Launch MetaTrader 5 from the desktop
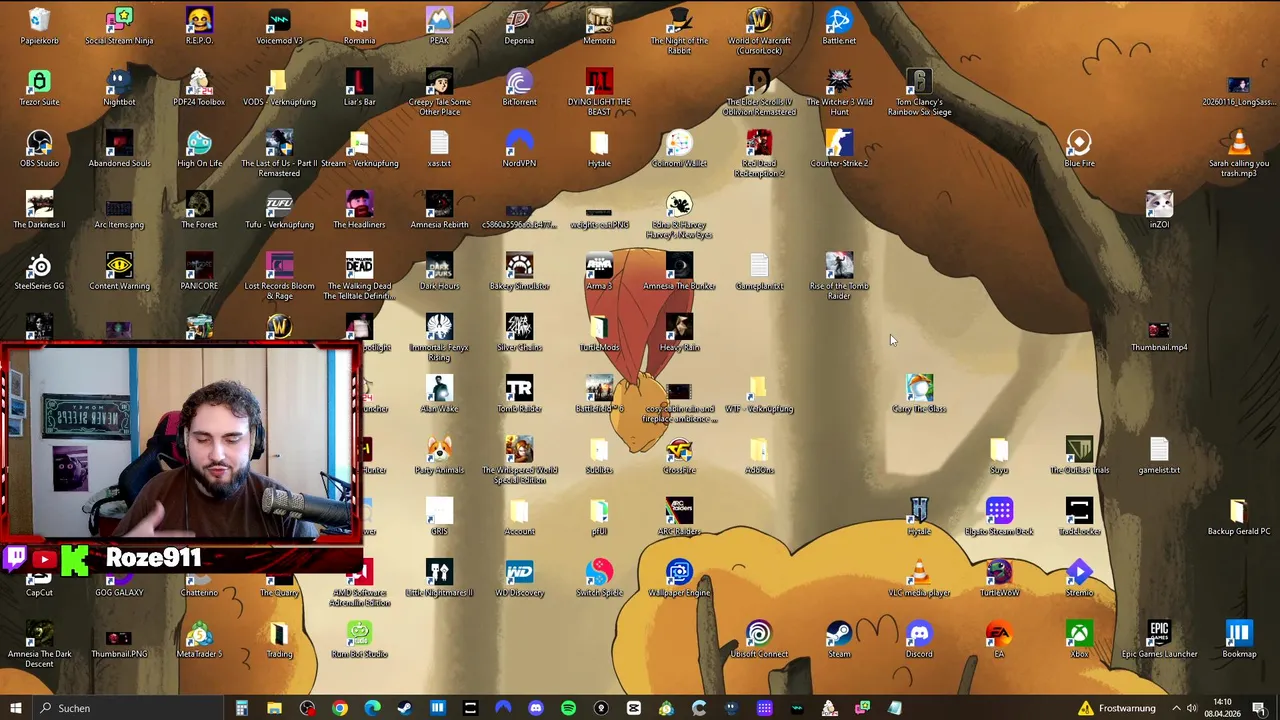The height and width of the screenshot is (720, 1280). click(199, 639)
